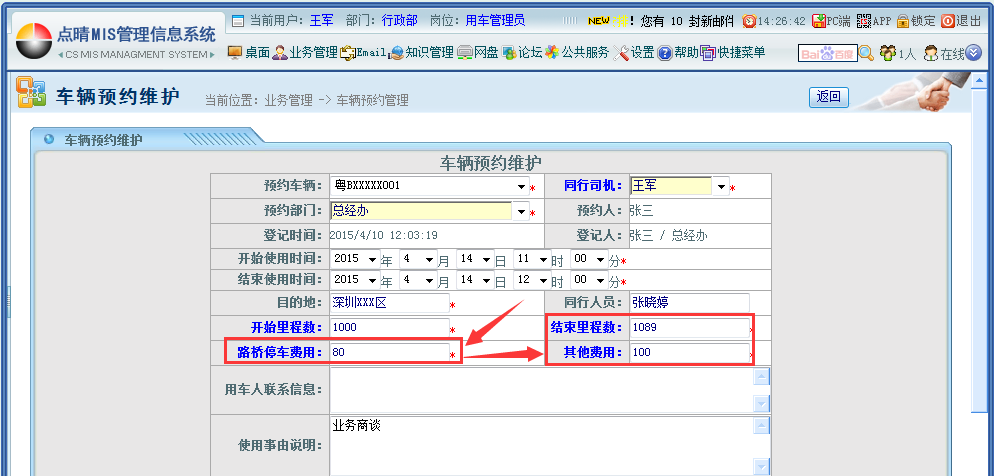Screen dimensions: 994x476
Task: Click the 锁定 lock icon
Action: coord(916,21)
